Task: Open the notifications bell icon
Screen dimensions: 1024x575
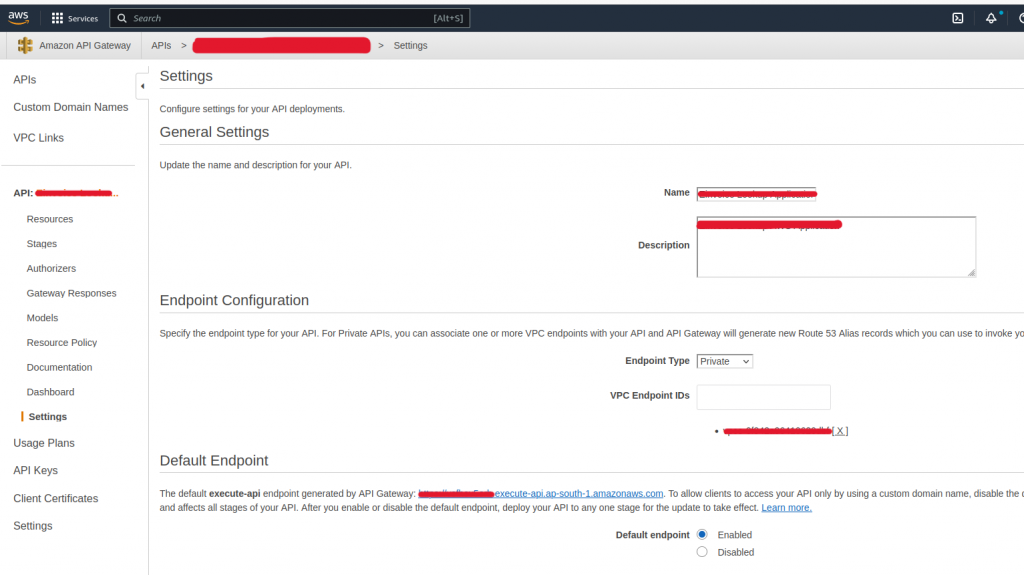Action: [x=991, y=18]
